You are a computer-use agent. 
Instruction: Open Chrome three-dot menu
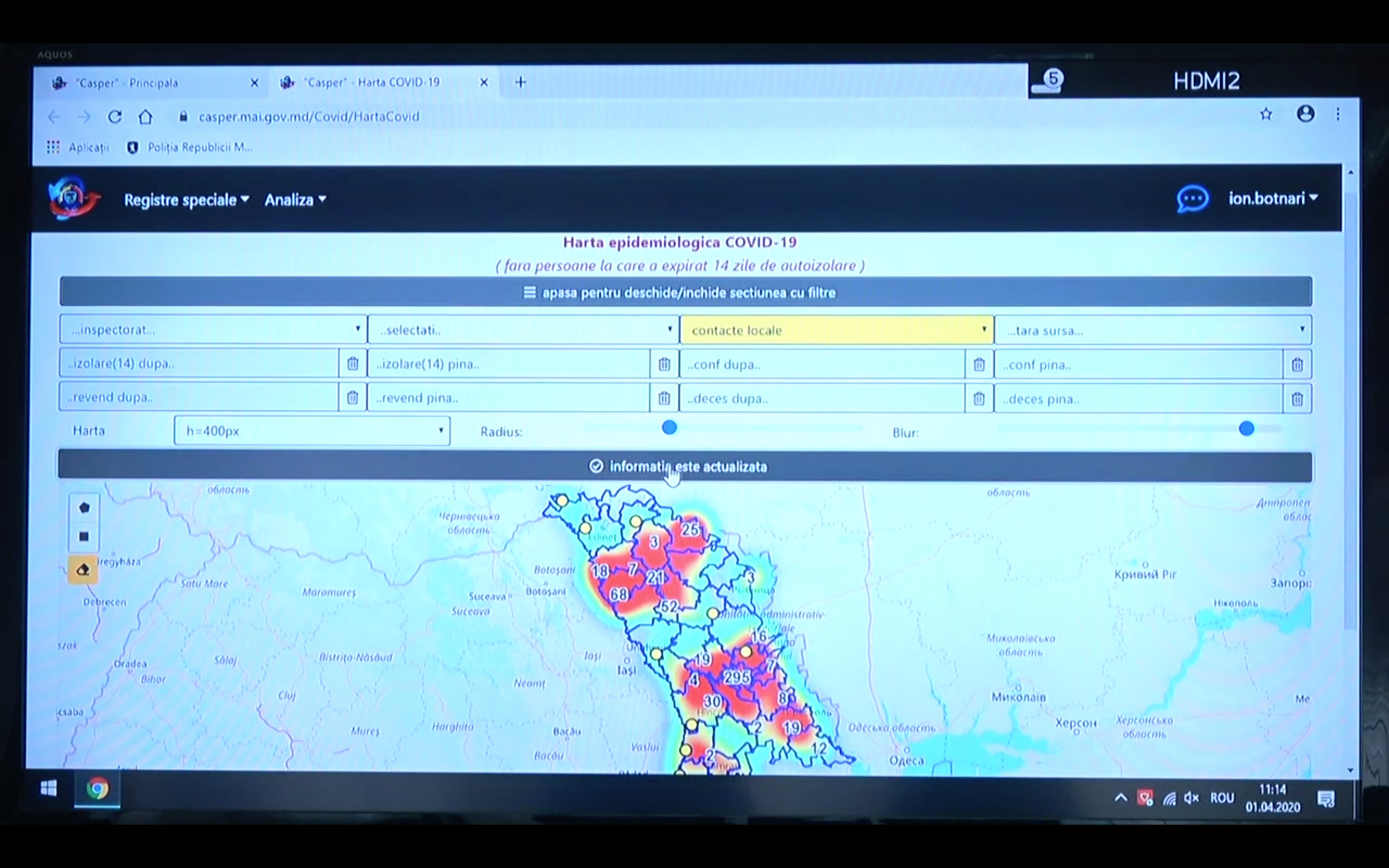(x=1338, y=114)
